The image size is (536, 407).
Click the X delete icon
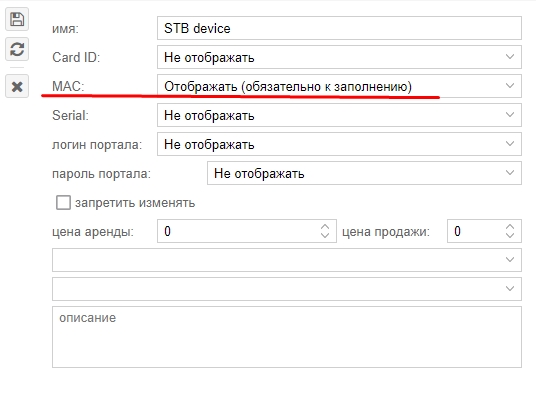click(x=17, y=86)
